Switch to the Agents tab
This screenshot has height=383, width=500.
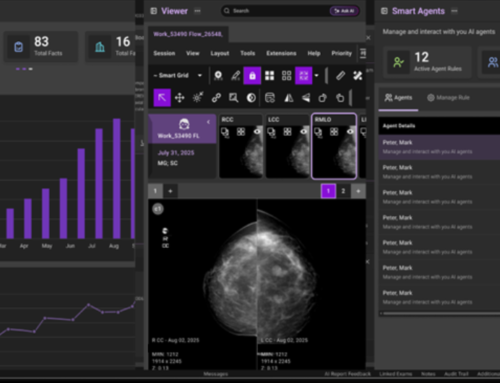pos(398,98)
